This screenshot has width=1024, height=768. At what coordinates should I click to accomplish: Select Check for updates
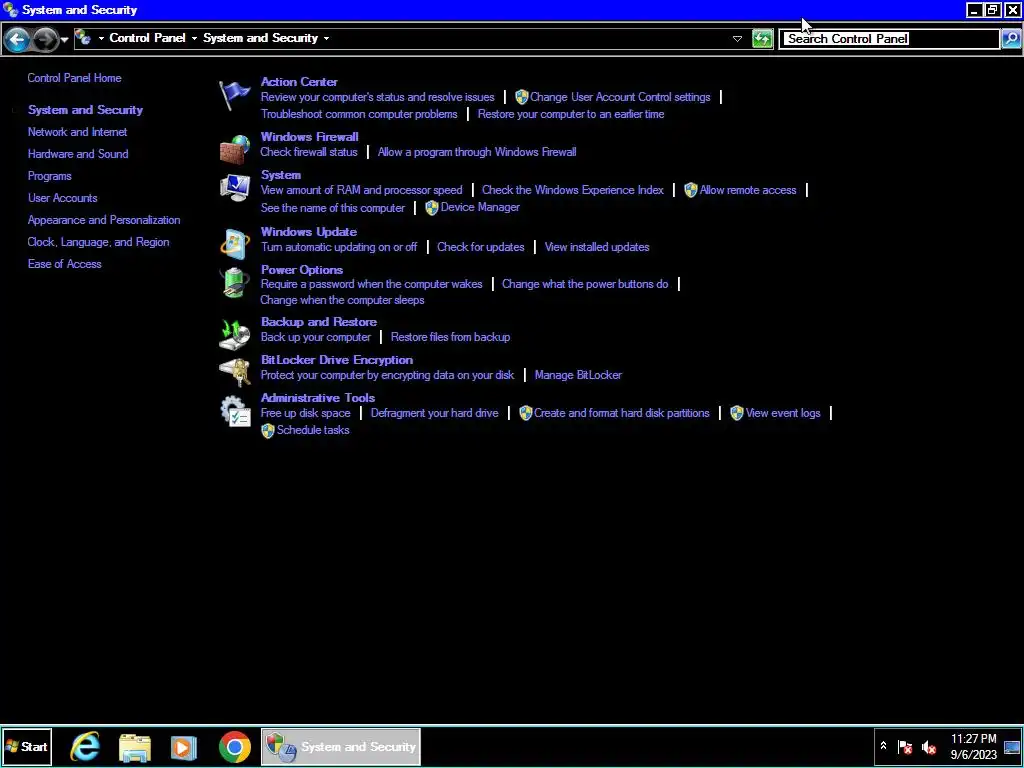[x=481, y=247]
